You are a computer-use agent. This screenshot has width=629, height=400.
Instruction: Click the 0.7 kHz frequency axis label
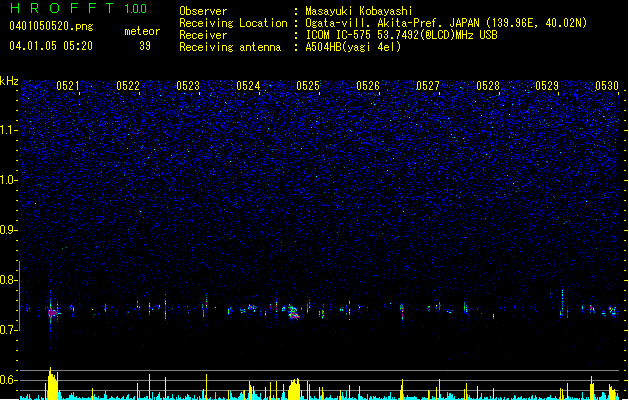[x=9, y=330]
